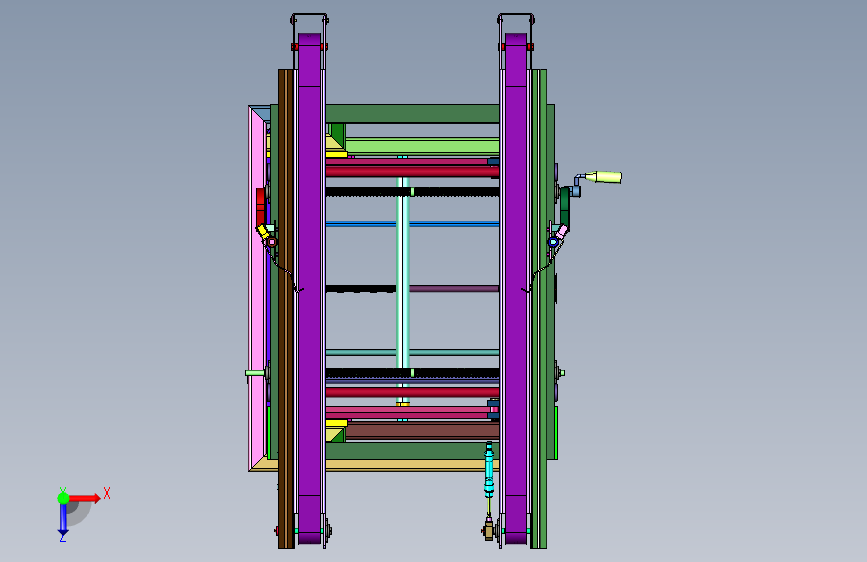Select the dark green crank arm
This screenshot has height=562, width=867.
coord(565,206)
